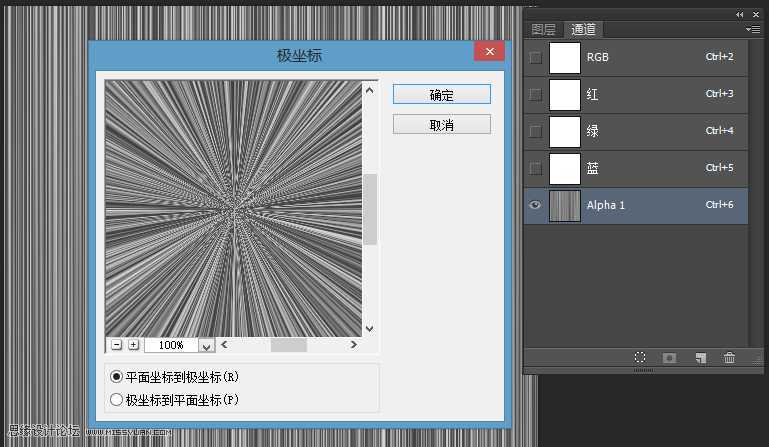Load channel as selection icon

click(640, 358)
